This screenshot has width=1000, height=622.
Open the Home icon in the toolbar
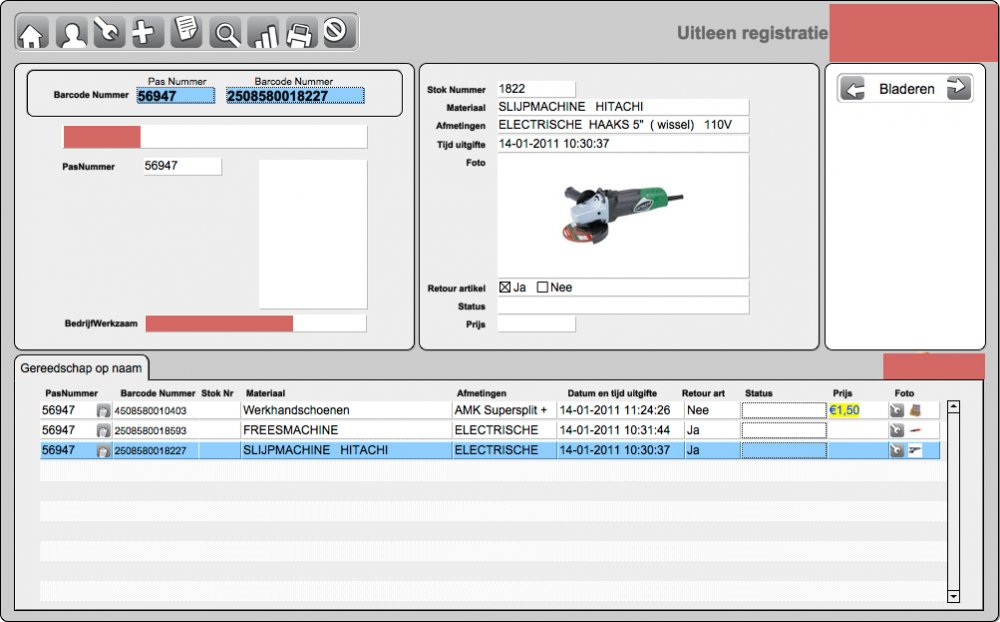(33, 33)
